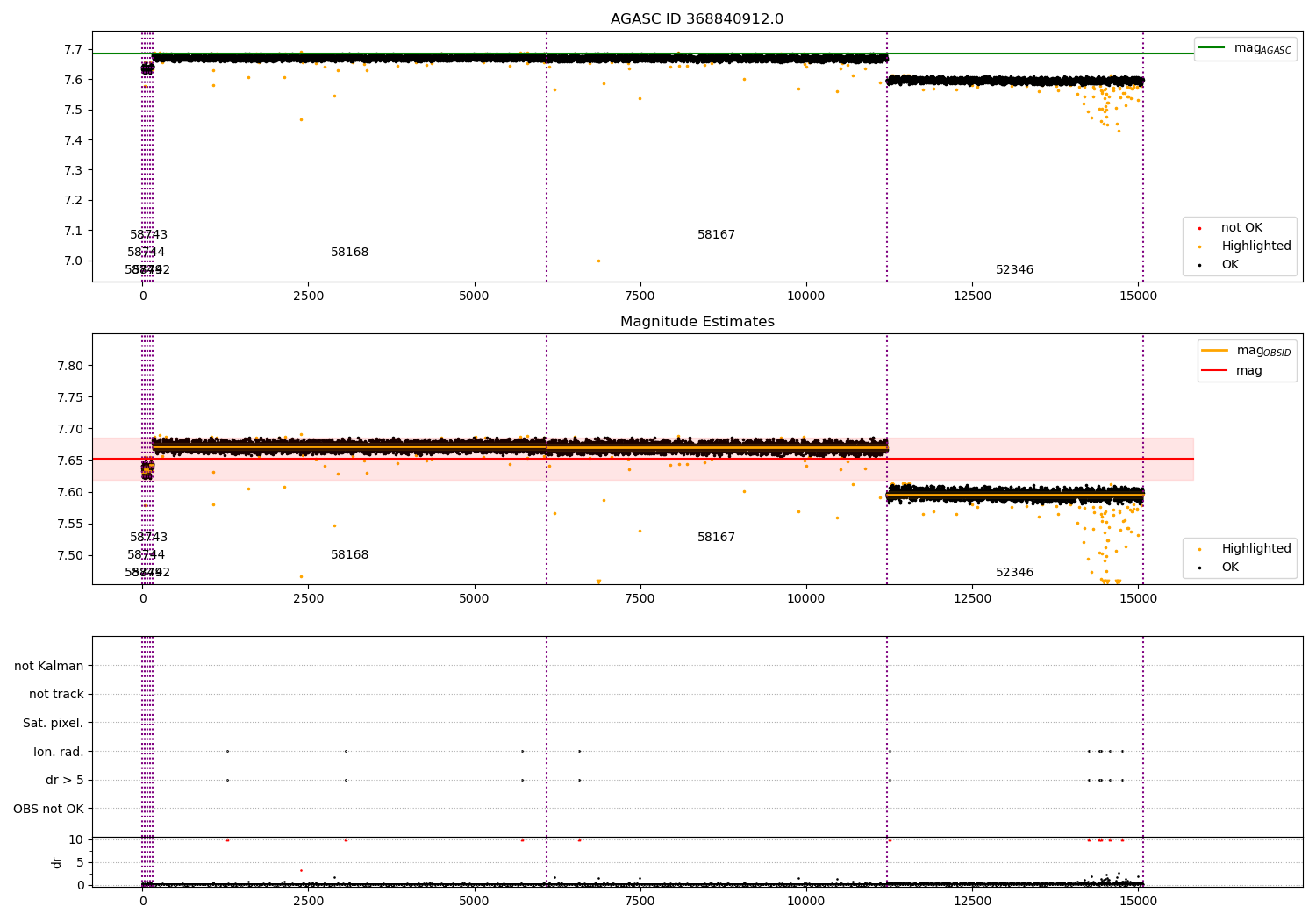Image resolution: width=1316 pixels, height=921 pixels.
Task: Click y-axis tick 7.0 in top plot
Action: pos(75,261)
